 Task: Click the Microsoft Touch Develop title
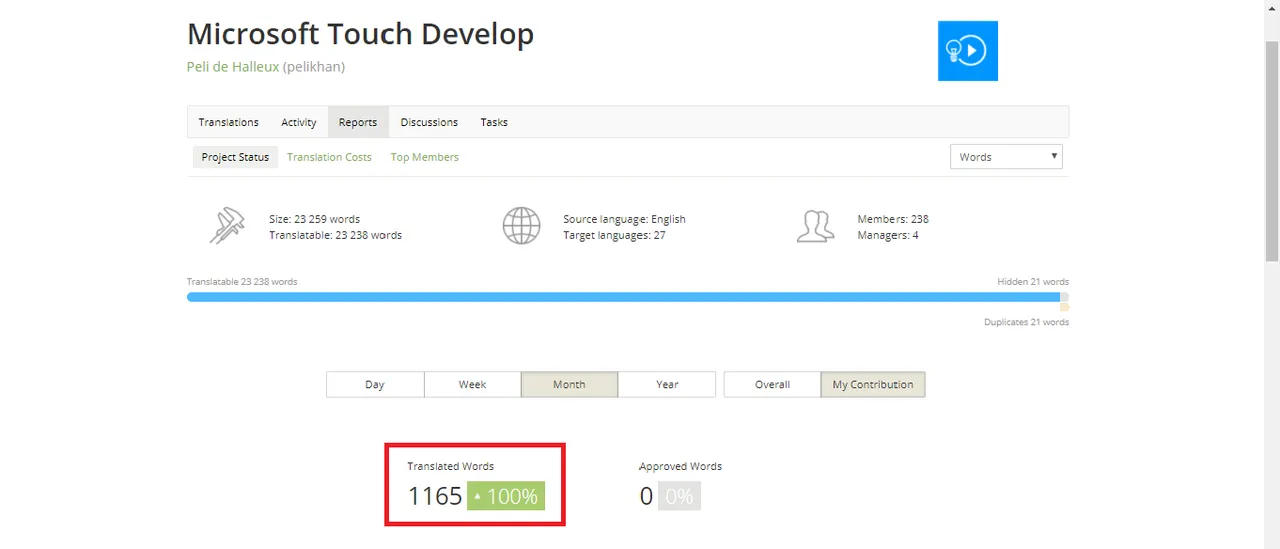360,34
